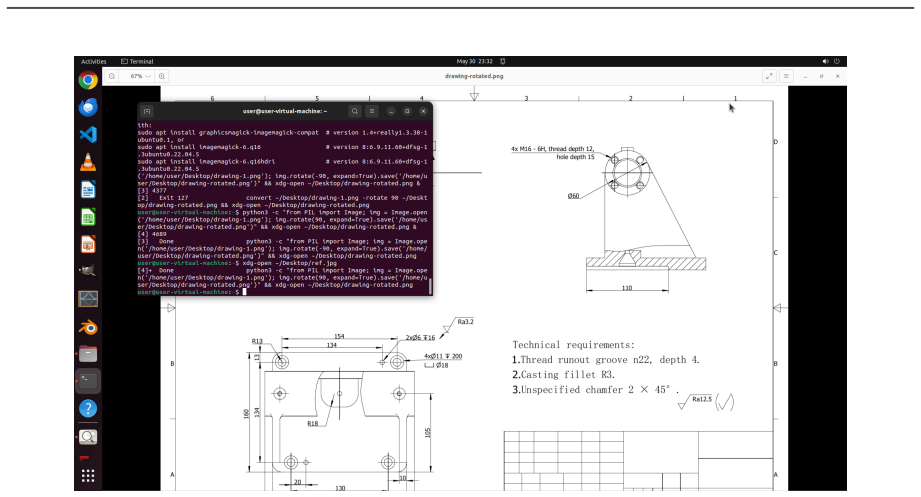Open LibreOffice Writer from the dock
The width and height of the screenshot is (921, 497).
point(88,190)
